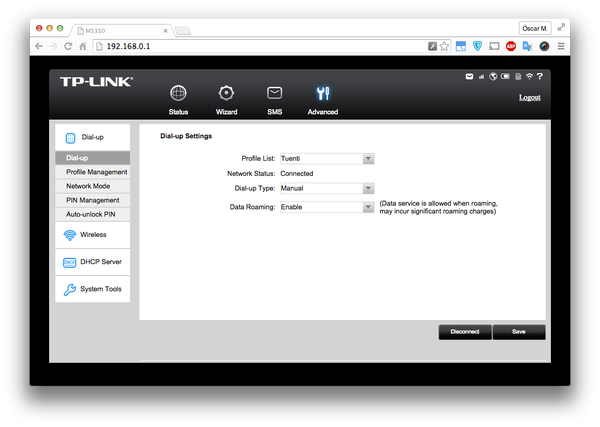Click the help question mark icon
The height and width of the screenshot is (427, 600).
point(540,76)
